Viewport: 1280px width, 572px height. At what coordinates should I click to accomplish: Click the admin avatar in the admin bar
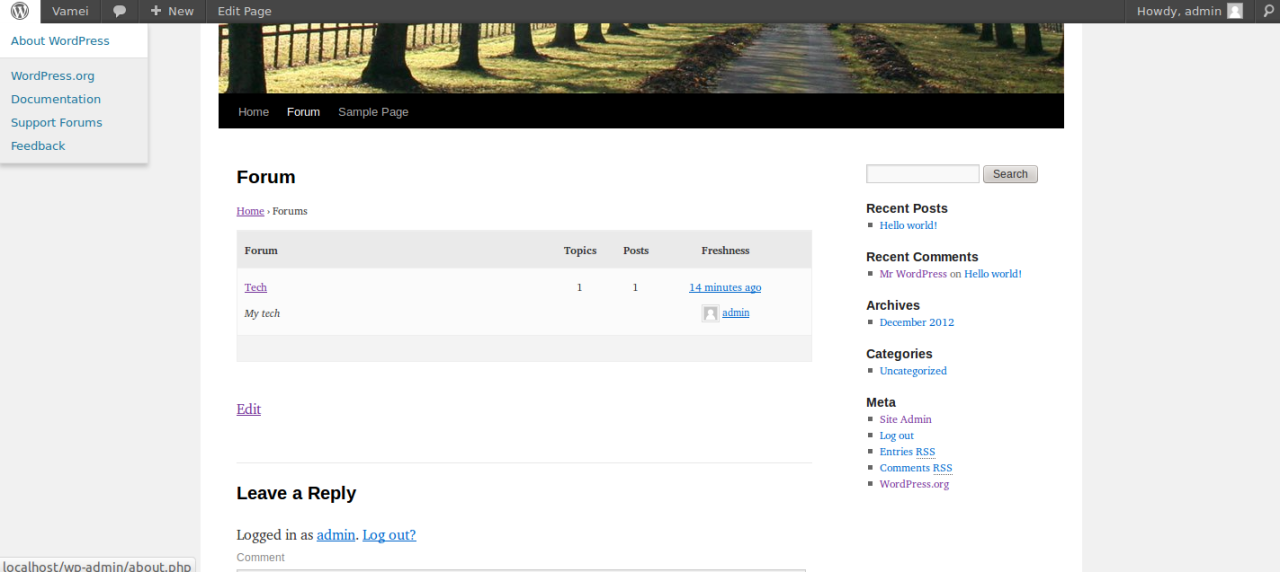click(x=1235, y=11)
